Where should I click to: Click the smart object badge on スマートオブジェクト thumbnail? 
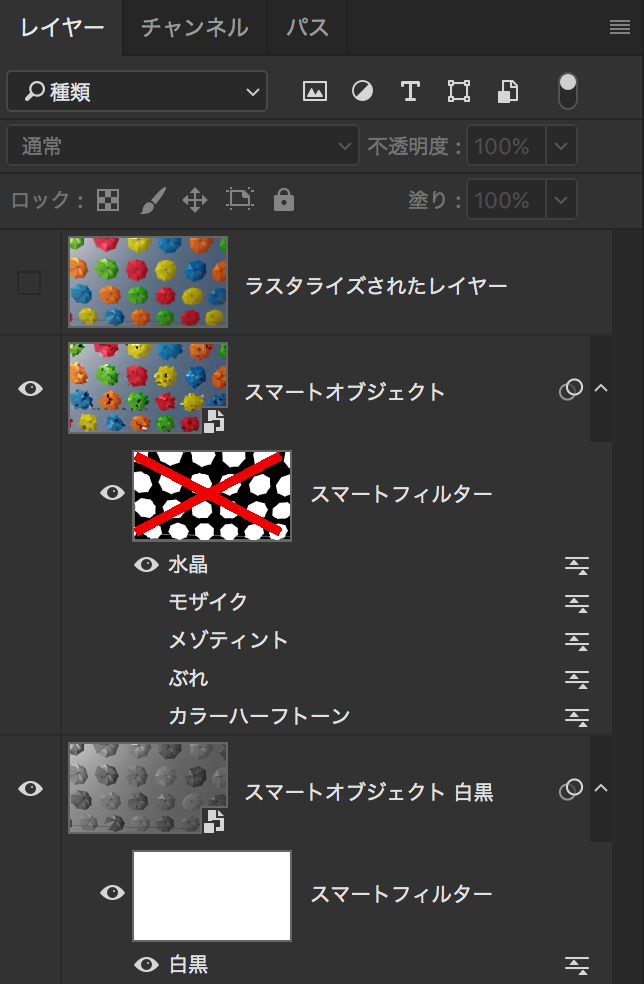[214, 421]
